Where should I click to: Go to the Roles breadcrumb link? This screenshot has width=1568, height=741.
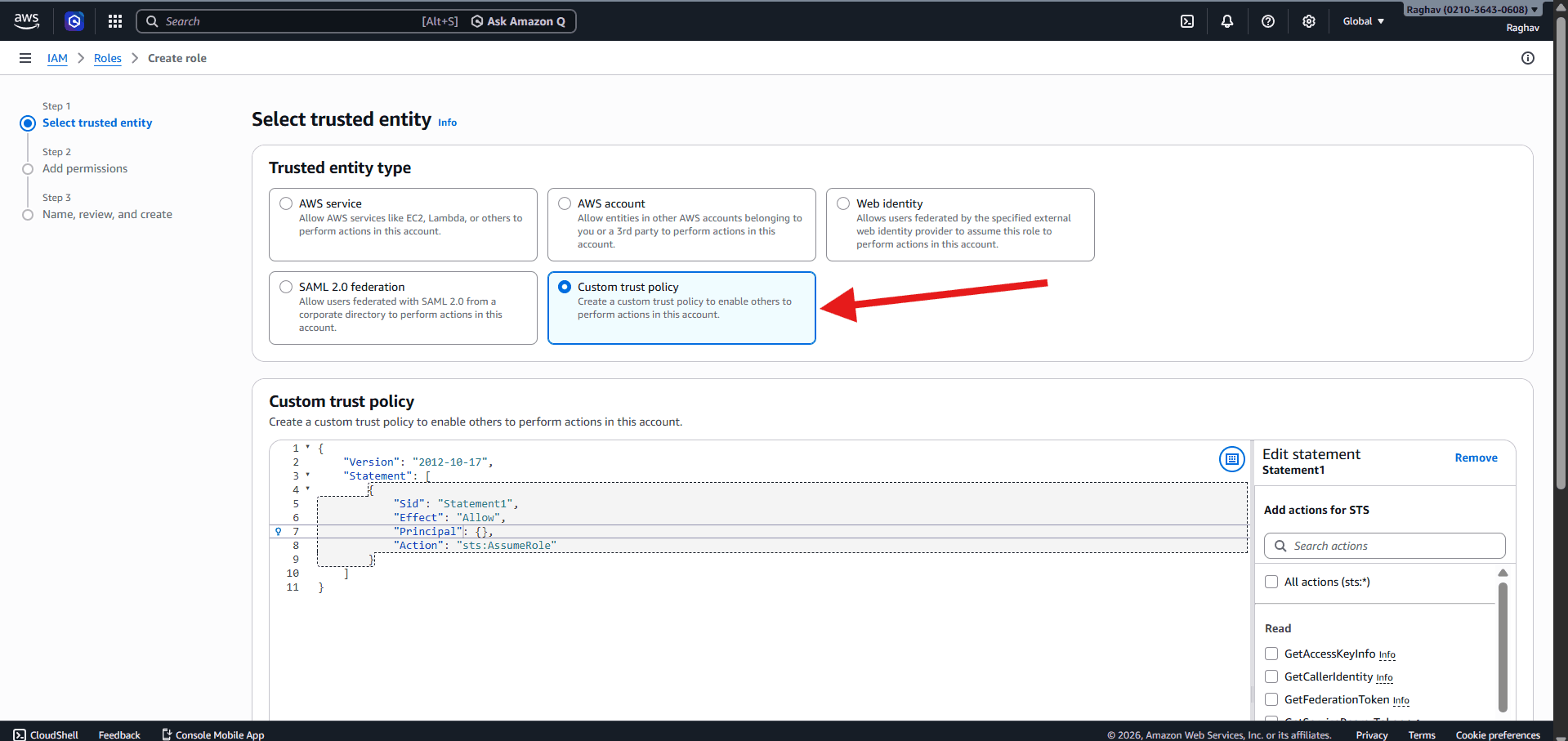[x=107, y=58]
